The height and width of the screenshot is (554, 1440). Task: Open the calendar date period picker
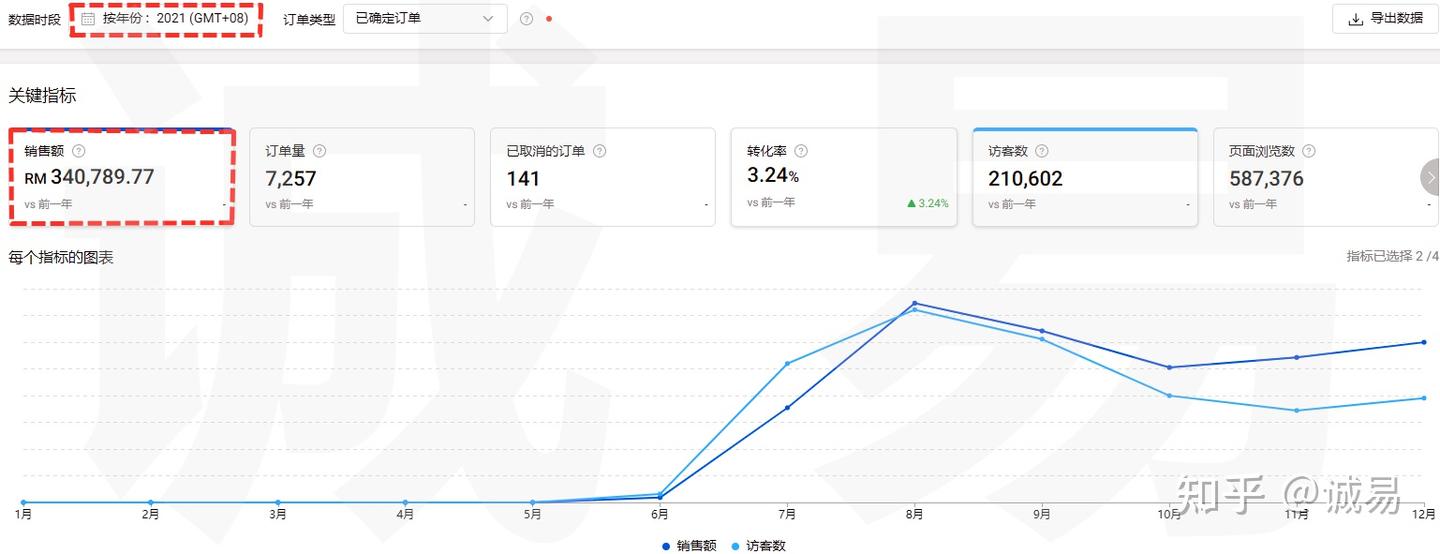point(88,19)
